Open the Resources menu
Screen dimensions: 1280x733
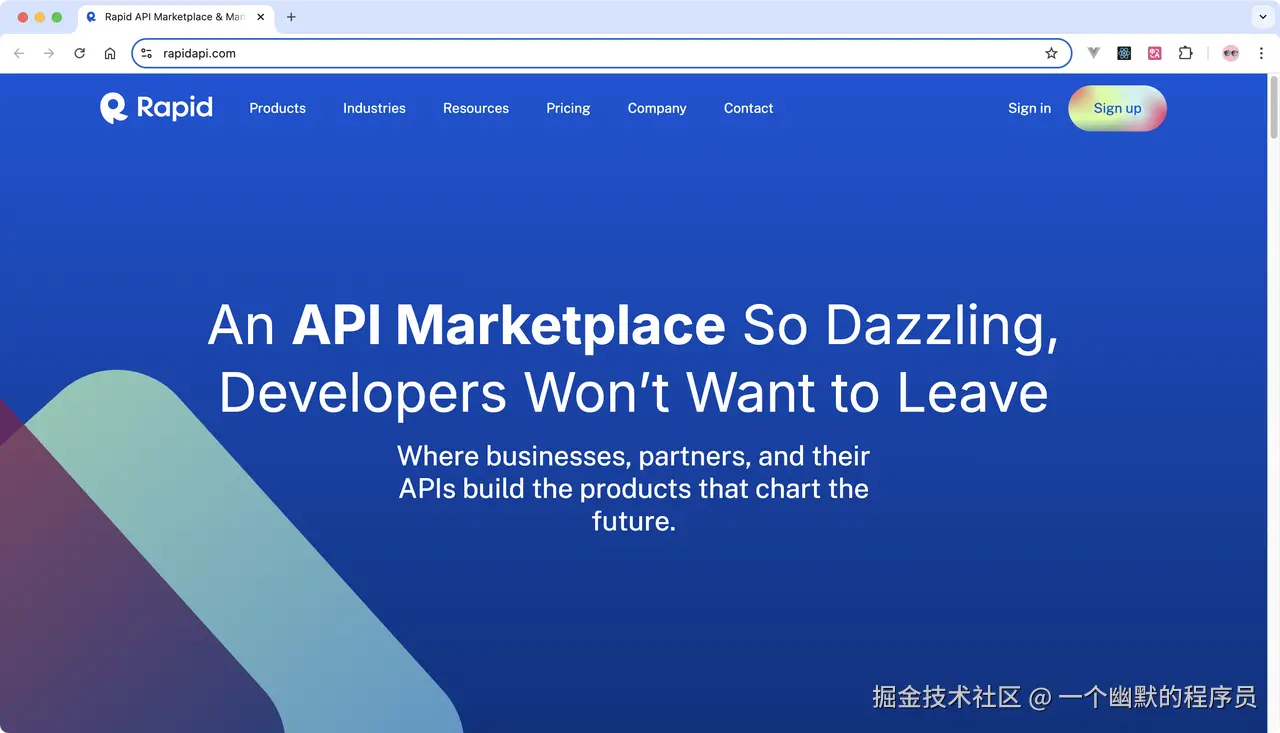(476, 108)
